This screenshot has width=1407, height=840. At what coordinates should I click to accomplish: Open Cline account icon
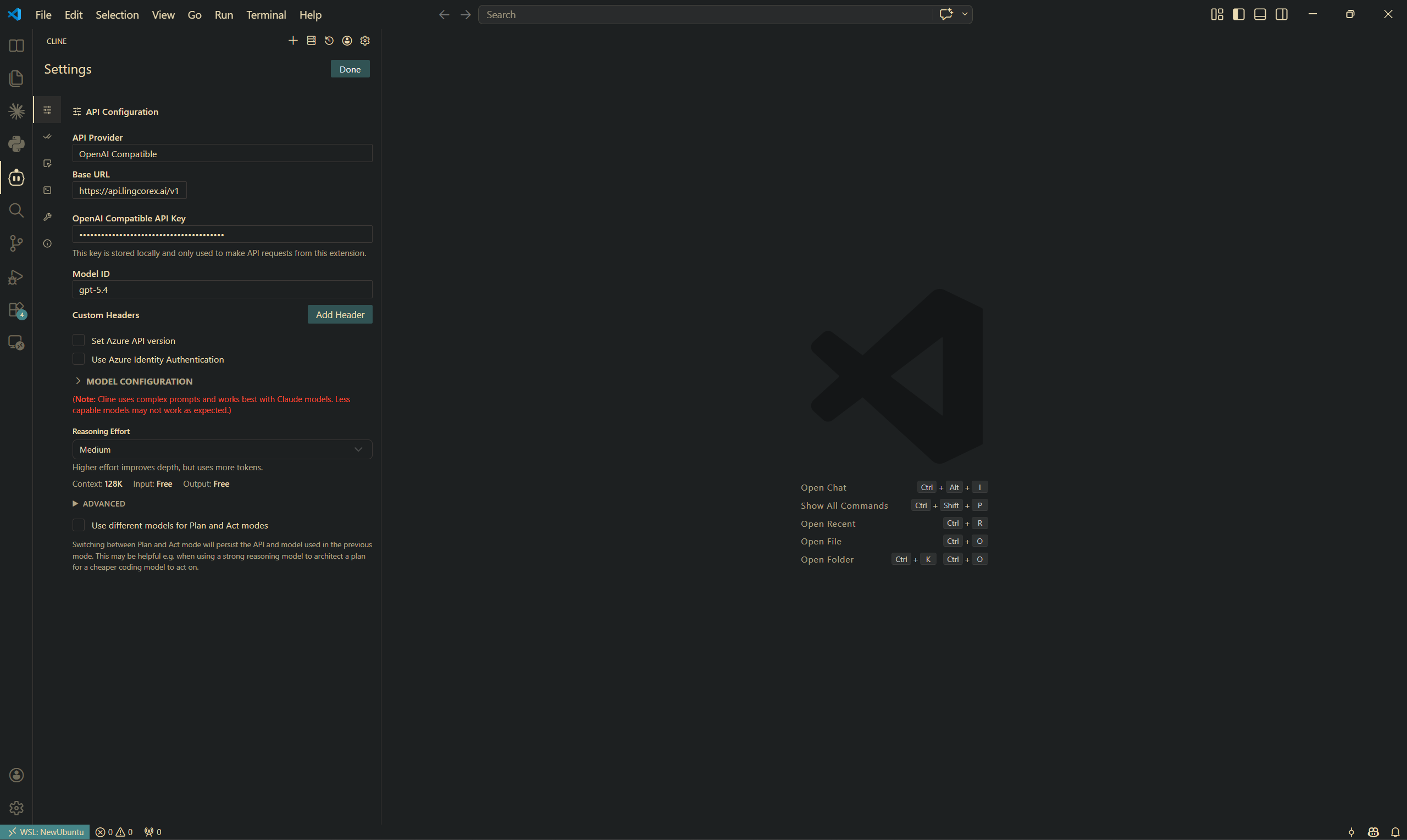point(347,41)
